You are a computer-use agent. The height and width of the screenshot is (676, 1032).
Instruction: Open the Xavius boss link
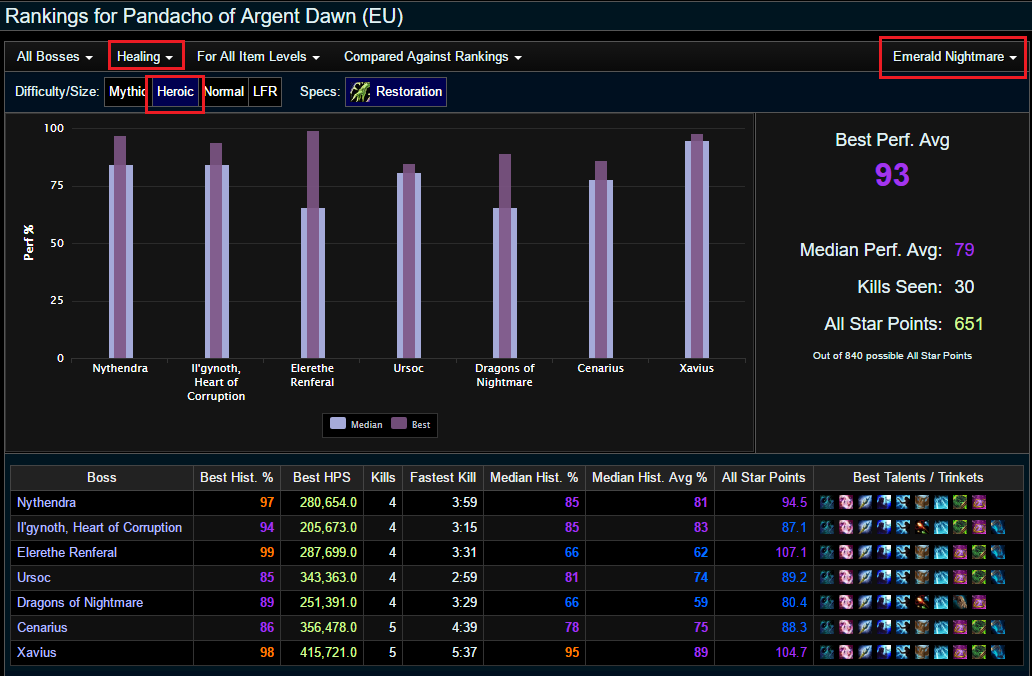pyautogui.click(x=36, y=653)
